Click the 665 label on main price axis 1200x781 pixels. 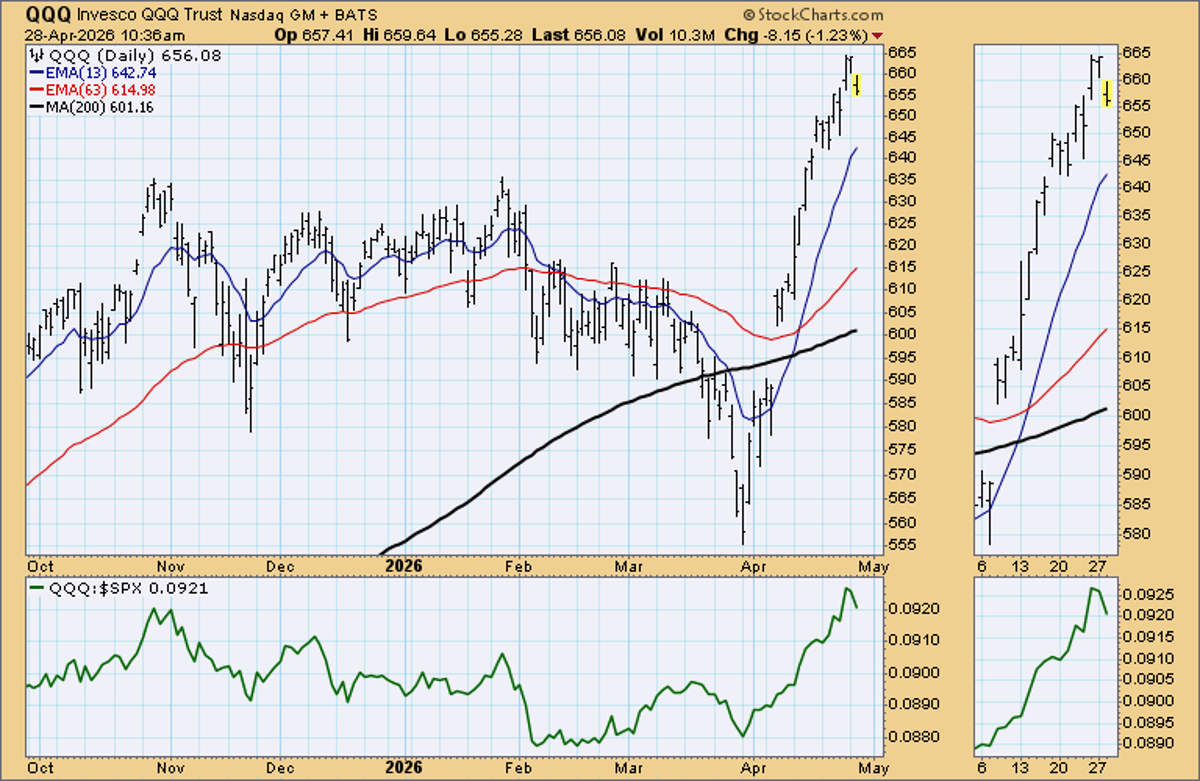point(900,52)
